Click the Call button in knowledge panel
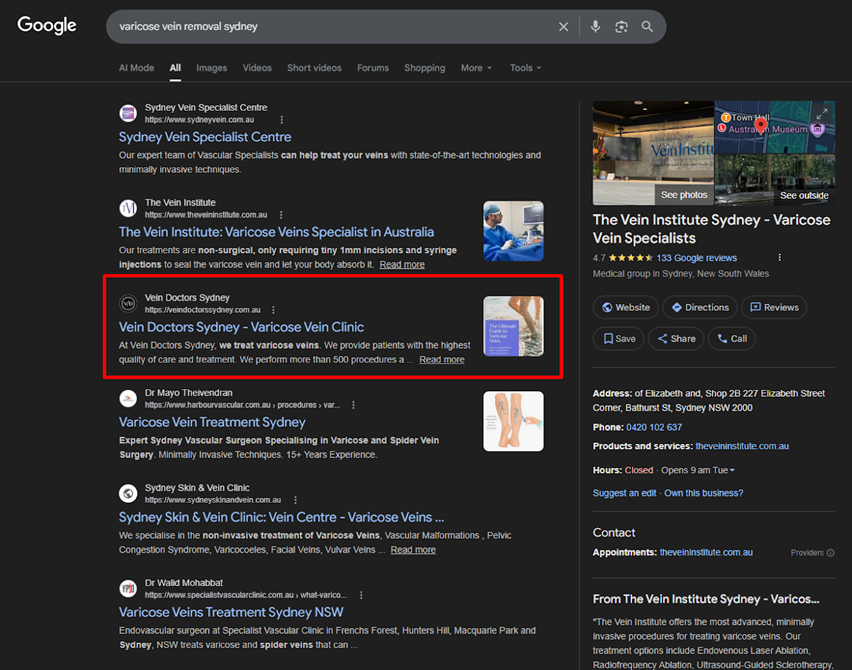This screenshot has width=852, height=670. (731, 338)
